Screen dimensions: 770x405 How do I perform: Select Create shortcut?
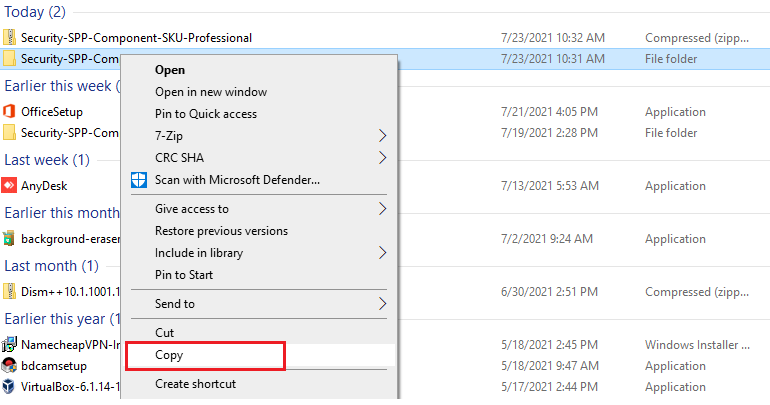(195, 384)
